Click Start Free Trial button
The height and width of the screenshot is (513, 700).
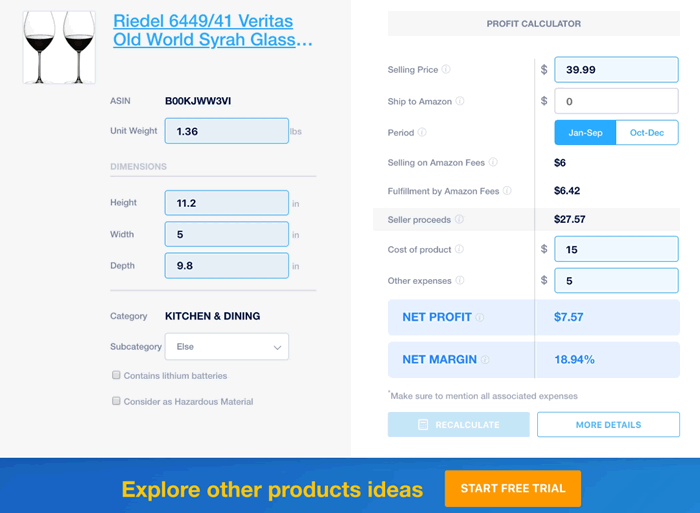click(x=513, y=488)
